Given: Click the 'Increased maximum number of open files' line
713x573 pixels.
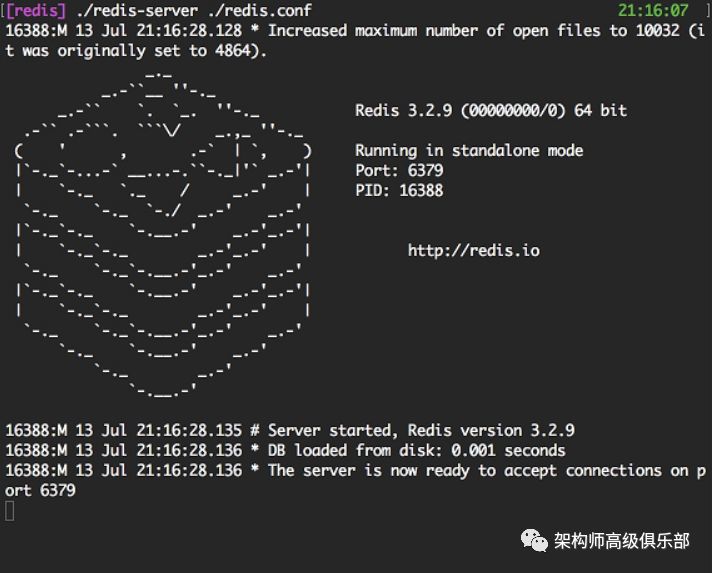Looking at the screenshot, I should click(x=355, y=30).
